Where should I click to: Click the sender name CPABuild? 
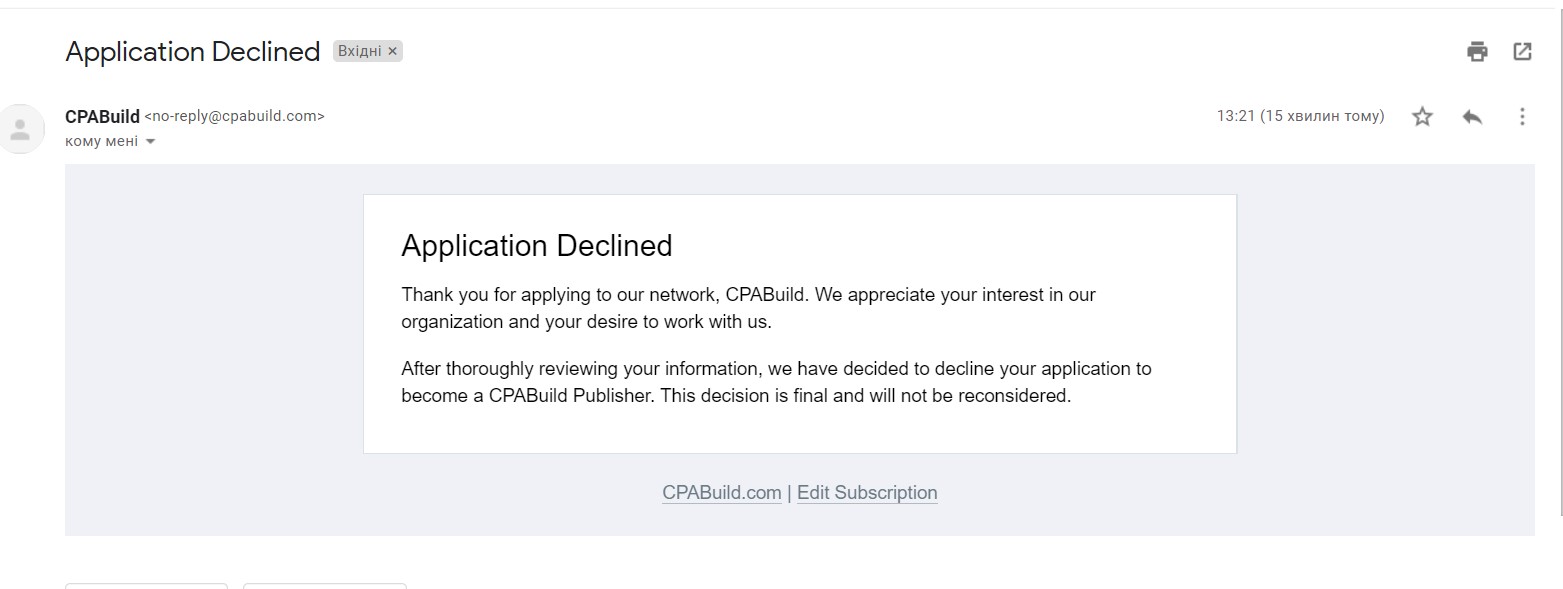point(102,117)
